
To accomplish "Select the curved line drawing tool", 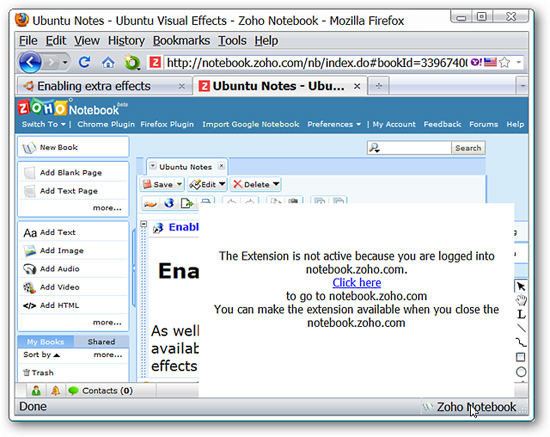I will (x=521, y=342).
